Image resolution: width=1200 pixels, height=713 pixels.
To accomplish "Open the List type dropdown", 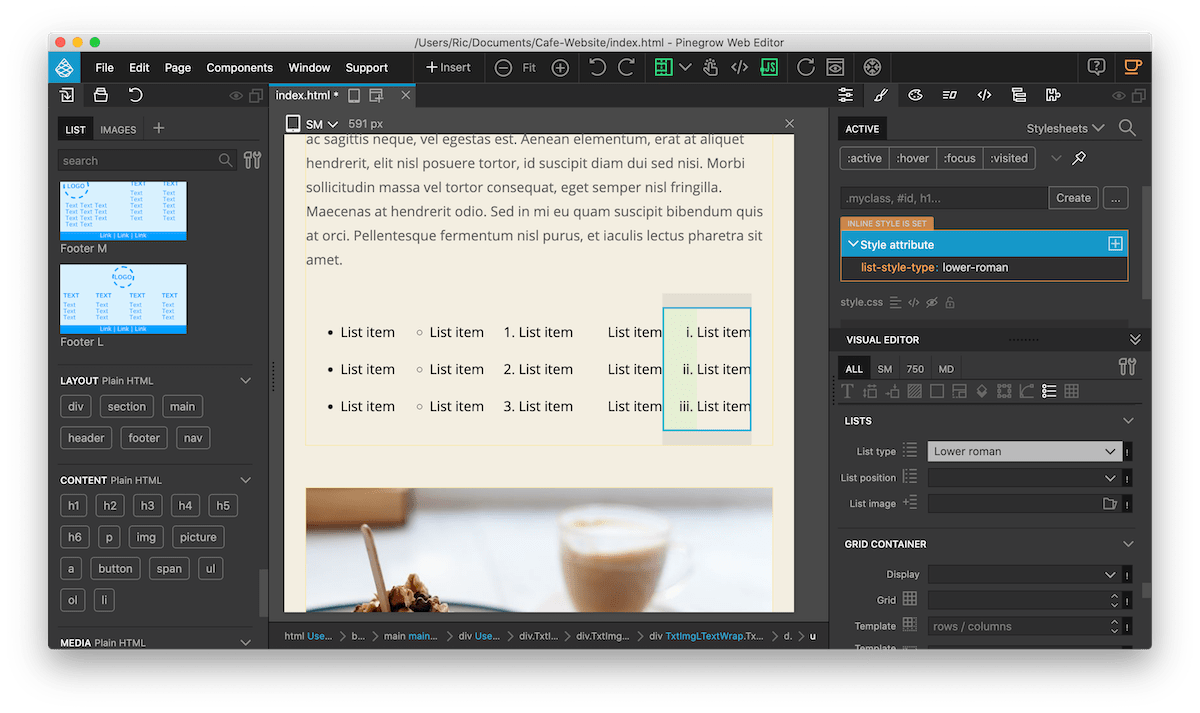I will pos(1024,451).
